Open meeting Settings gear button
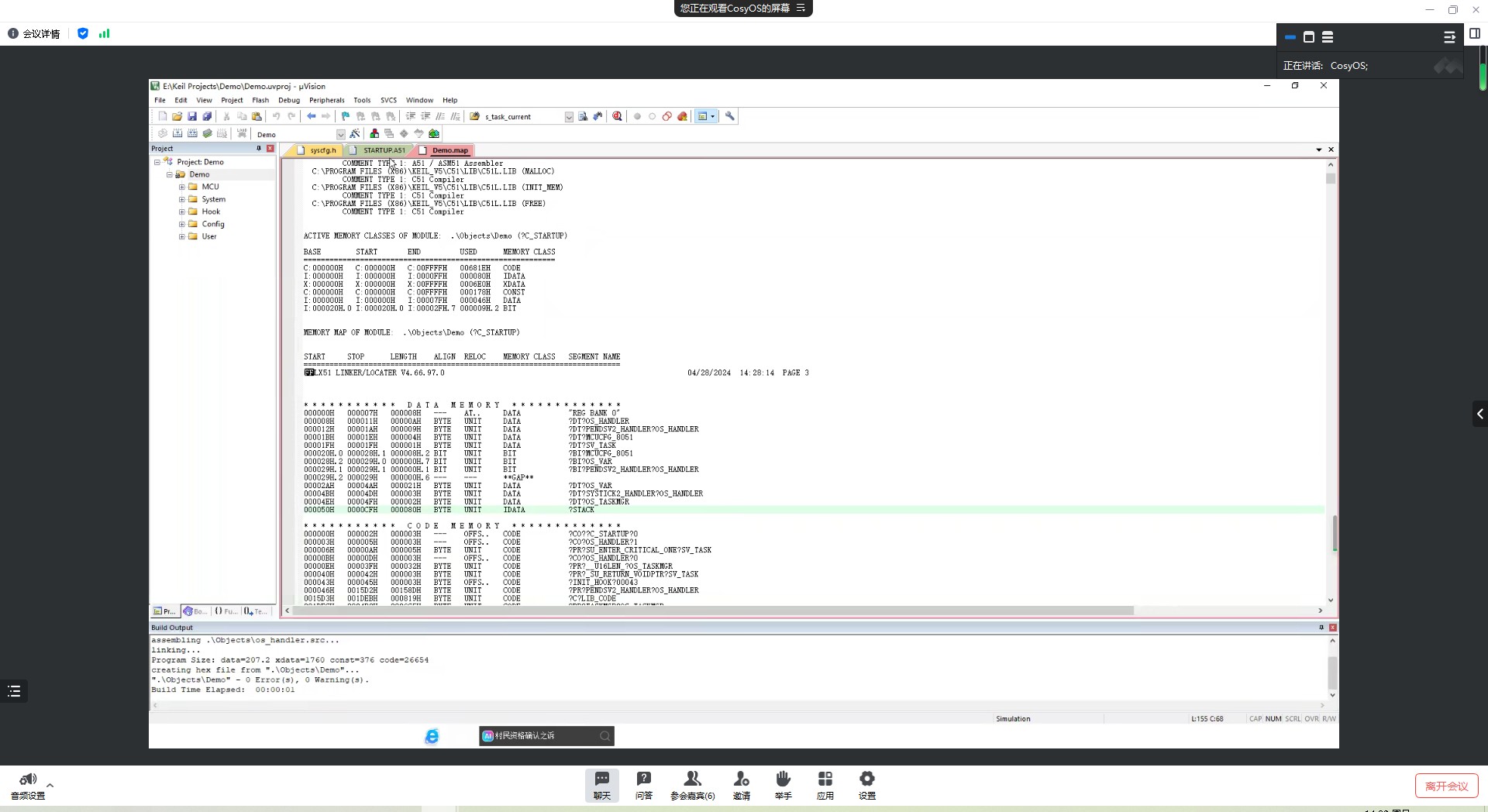The height and width of the screenshot is (812, 1488). (867, 785)
